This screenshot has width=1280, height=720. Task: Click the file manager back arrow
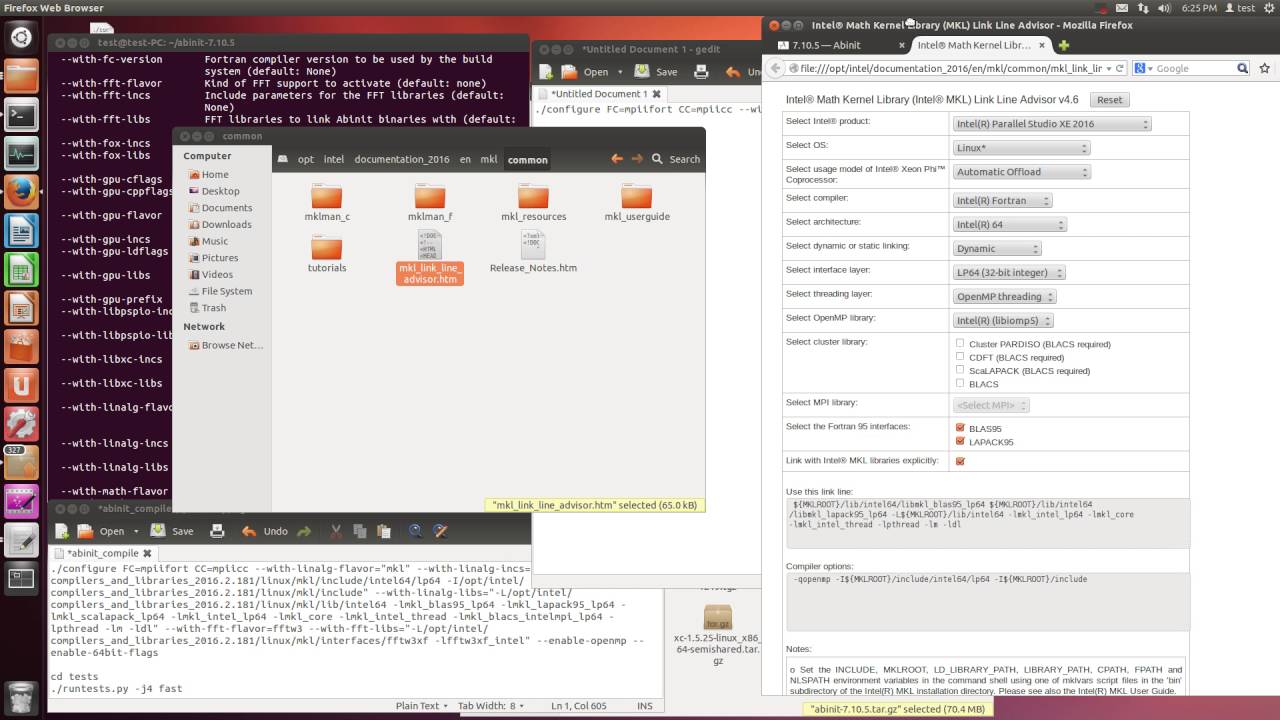pyautogui.click(x=617, y=159)
